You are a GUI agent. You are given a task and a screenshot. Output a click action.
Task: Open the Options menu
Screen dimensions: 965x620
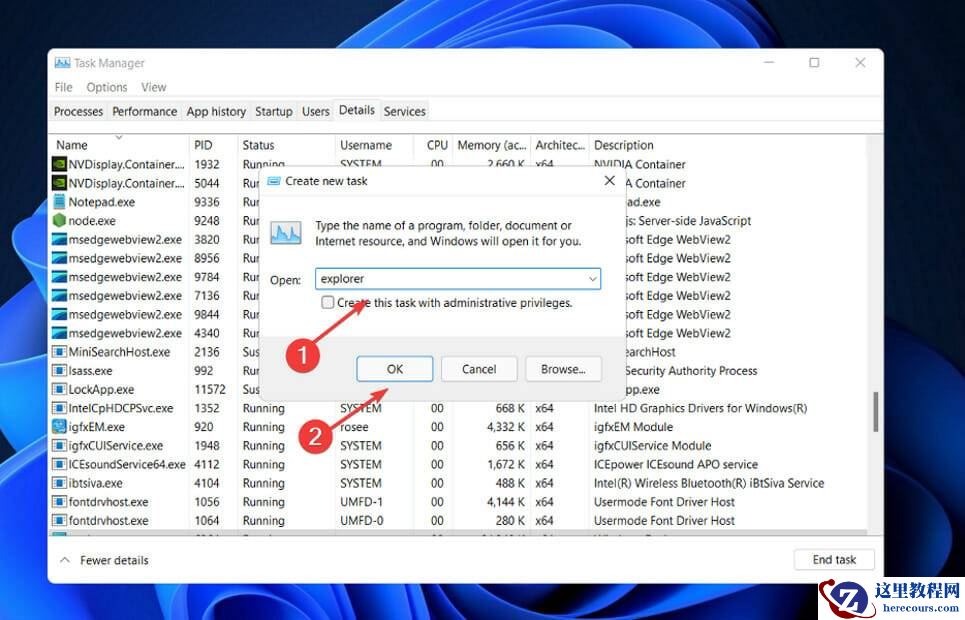106,87
